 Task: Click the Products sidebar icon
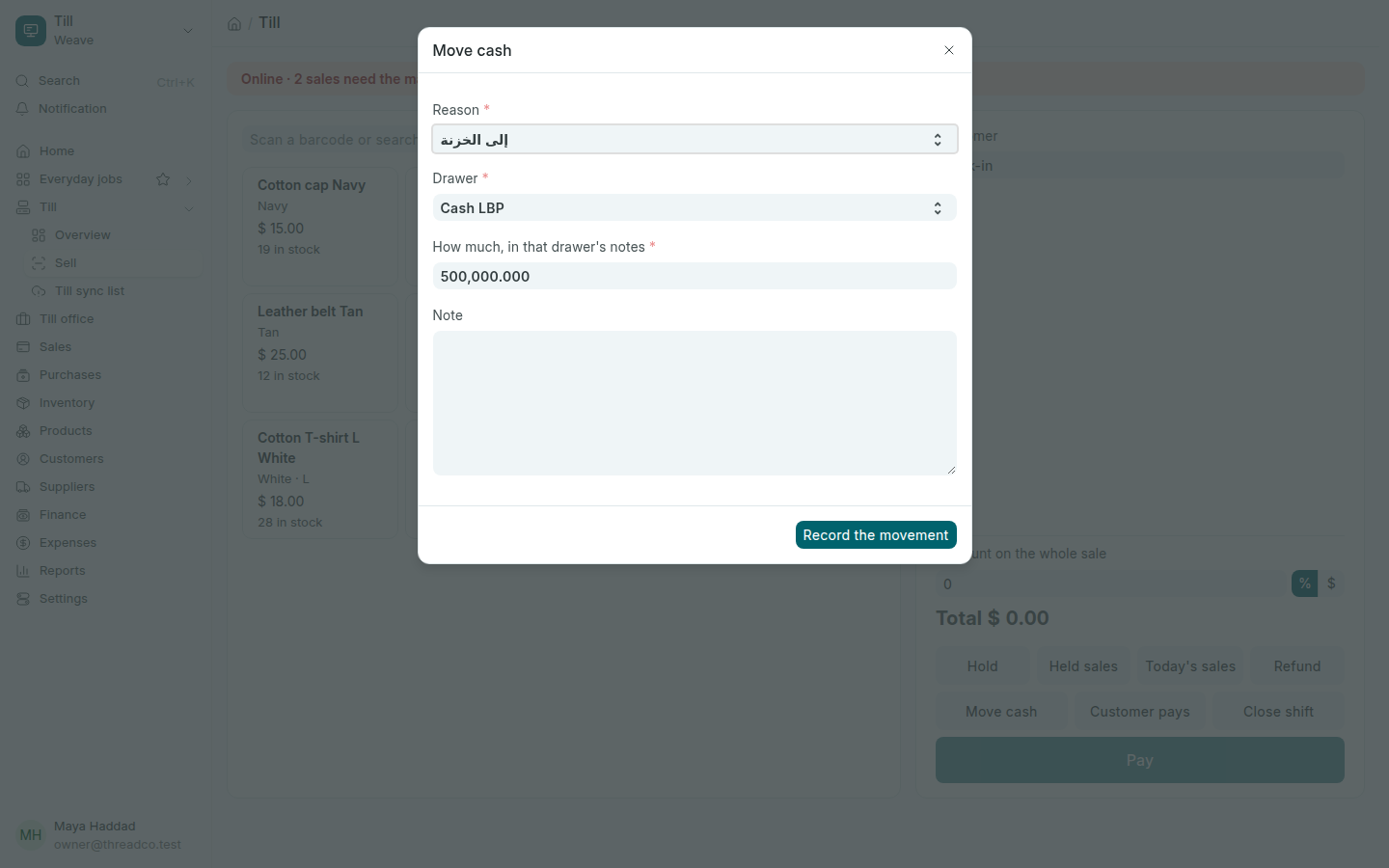23,431
